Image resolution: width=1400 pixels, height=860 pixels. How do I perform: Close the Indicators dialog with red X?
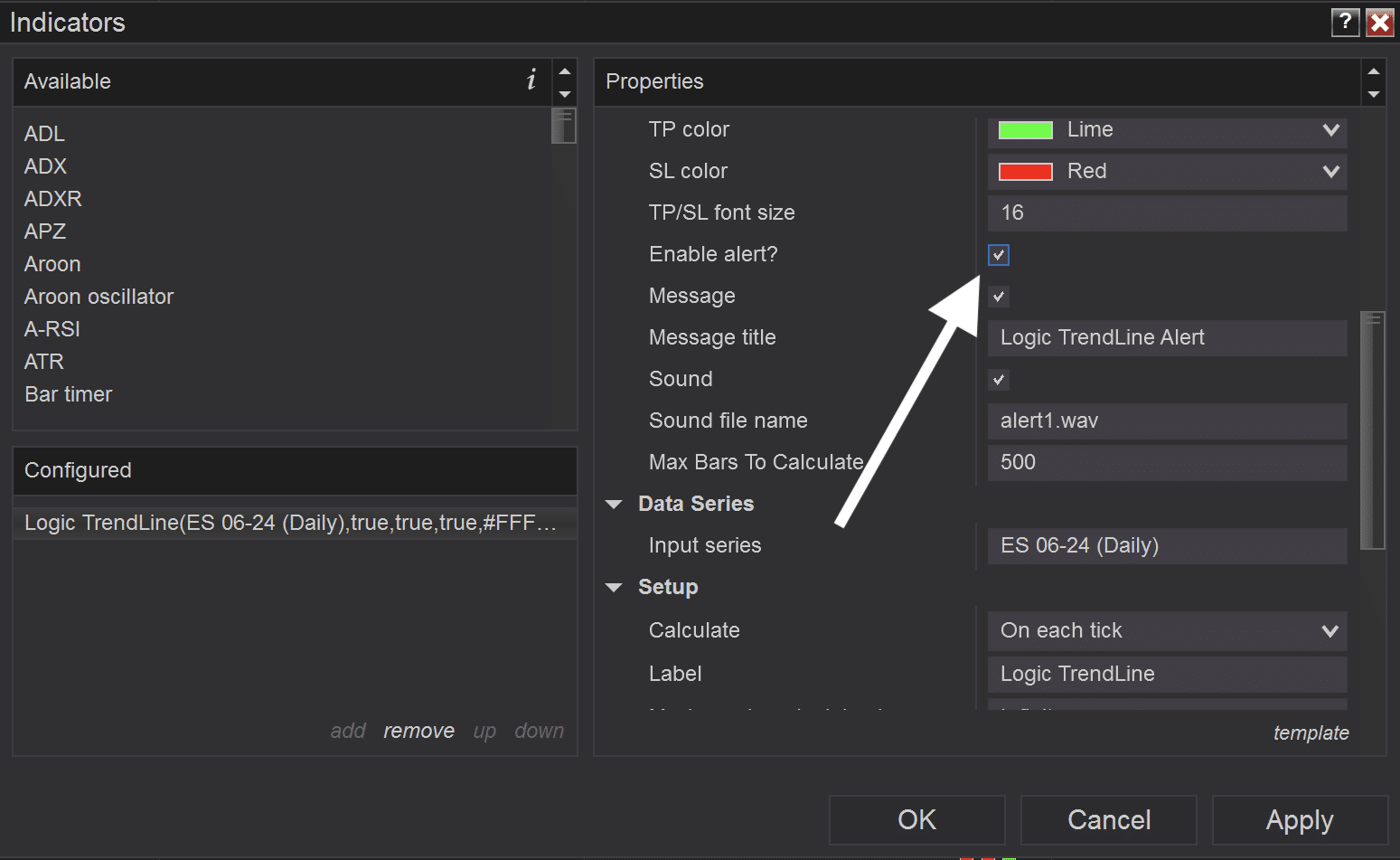click(1379, 22)
